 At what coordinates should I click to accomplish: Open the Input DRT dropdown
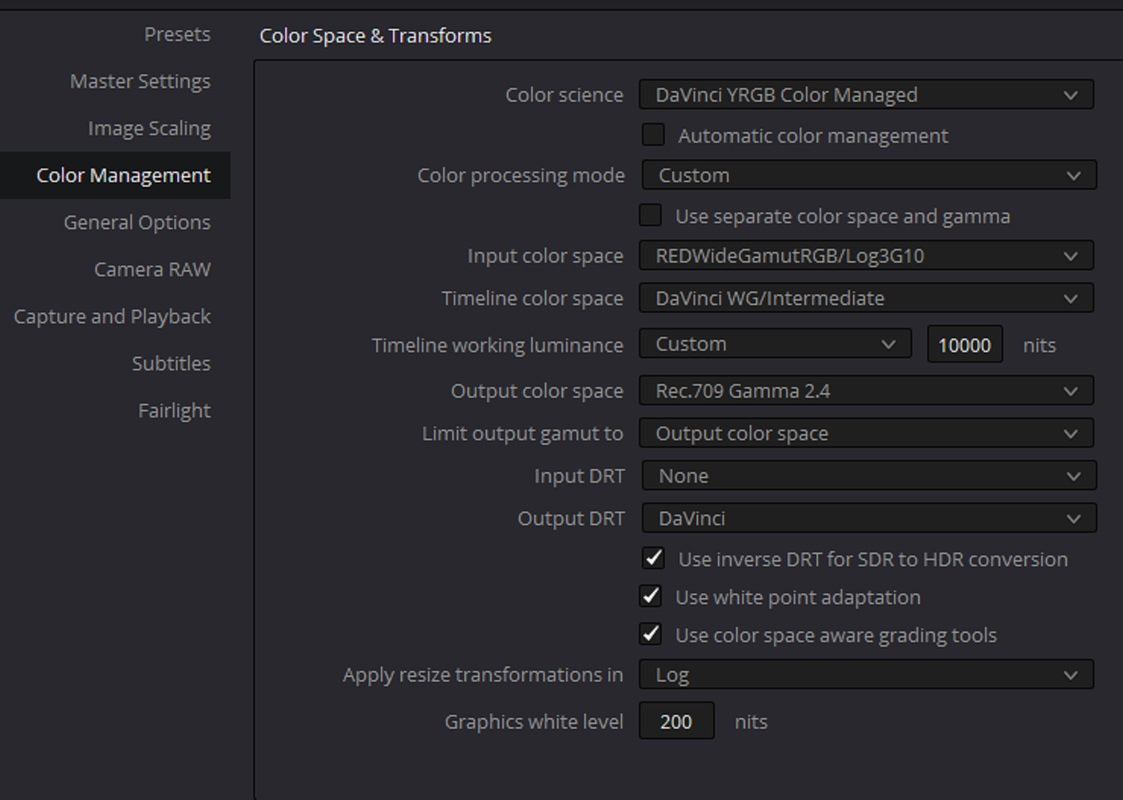coord(869,476)
